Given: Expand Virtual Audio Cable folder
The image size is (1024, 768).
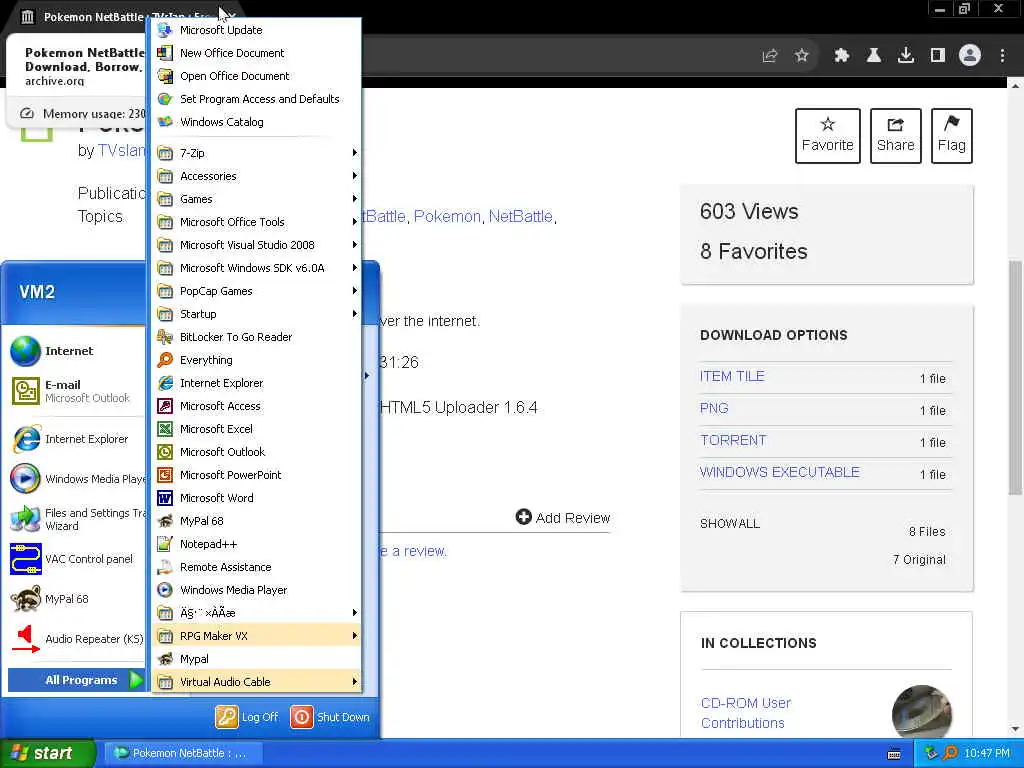Looking at the screenshot, I should click(257, 682).
